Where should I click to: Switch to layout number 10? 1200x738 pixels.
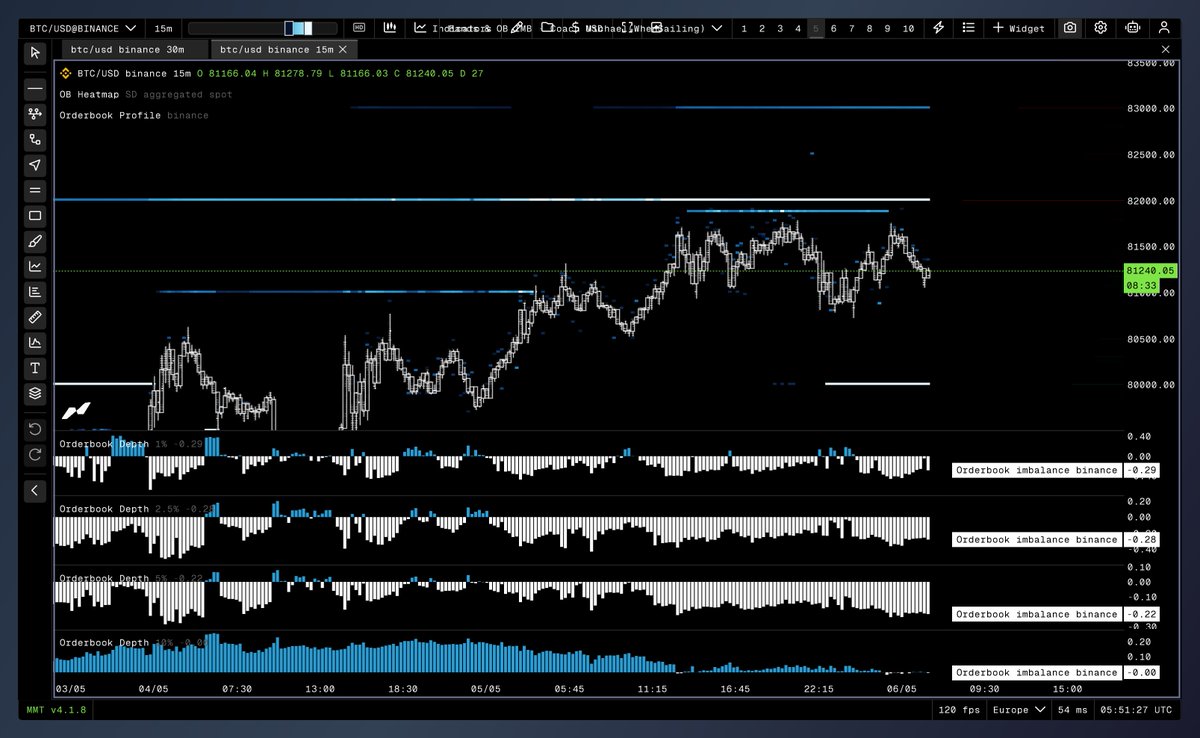pyautogui.click(x=908, y=28)
